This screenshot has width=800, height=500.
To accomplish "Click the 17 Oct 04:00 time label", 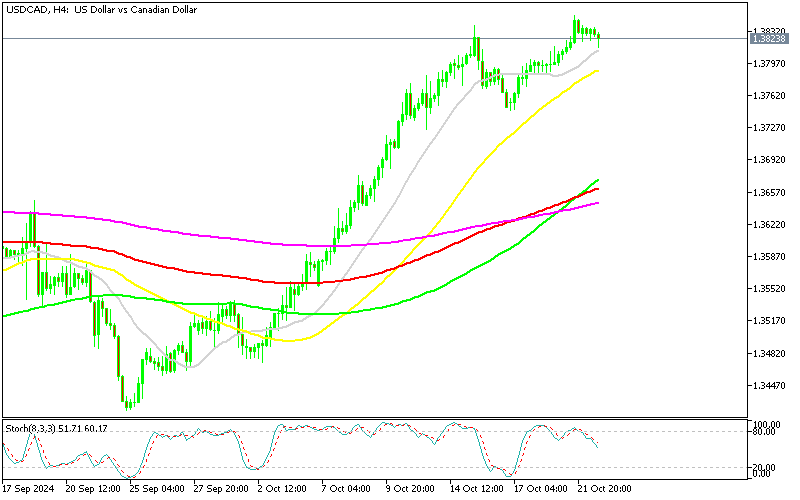I will pos(541,489).
